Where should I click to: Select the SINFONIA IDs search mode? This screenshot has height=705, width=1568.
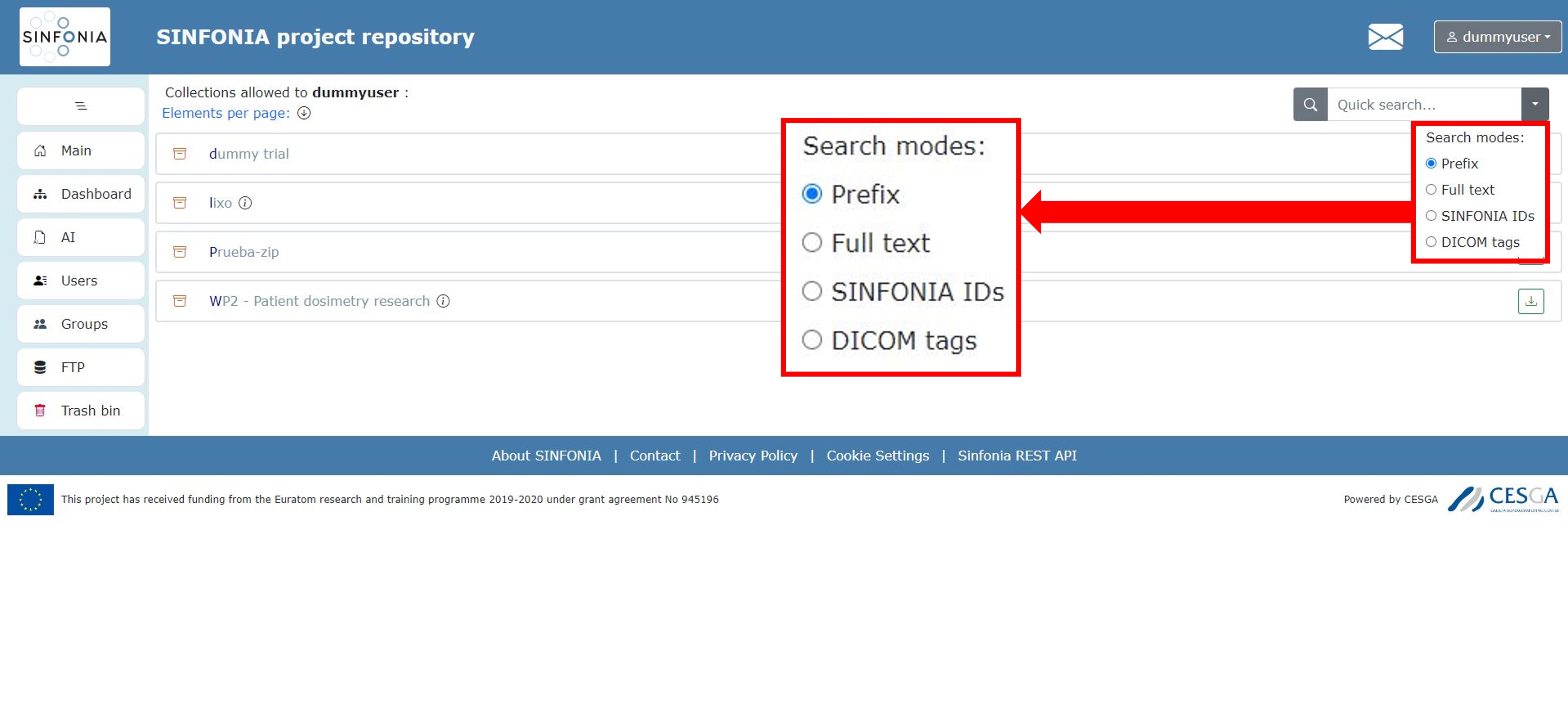click(1431, 216)
